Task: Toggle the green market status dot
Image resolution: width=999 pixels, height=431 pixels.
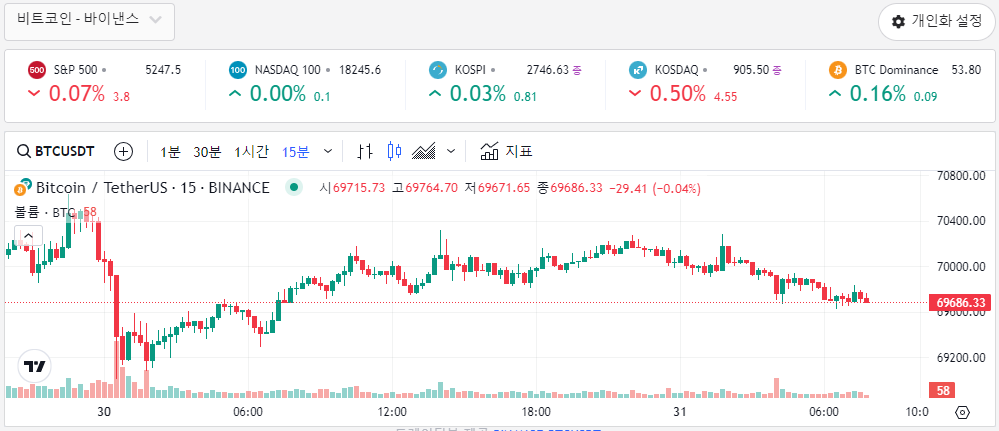Action: pyautogui.click(x=293, y=187)
